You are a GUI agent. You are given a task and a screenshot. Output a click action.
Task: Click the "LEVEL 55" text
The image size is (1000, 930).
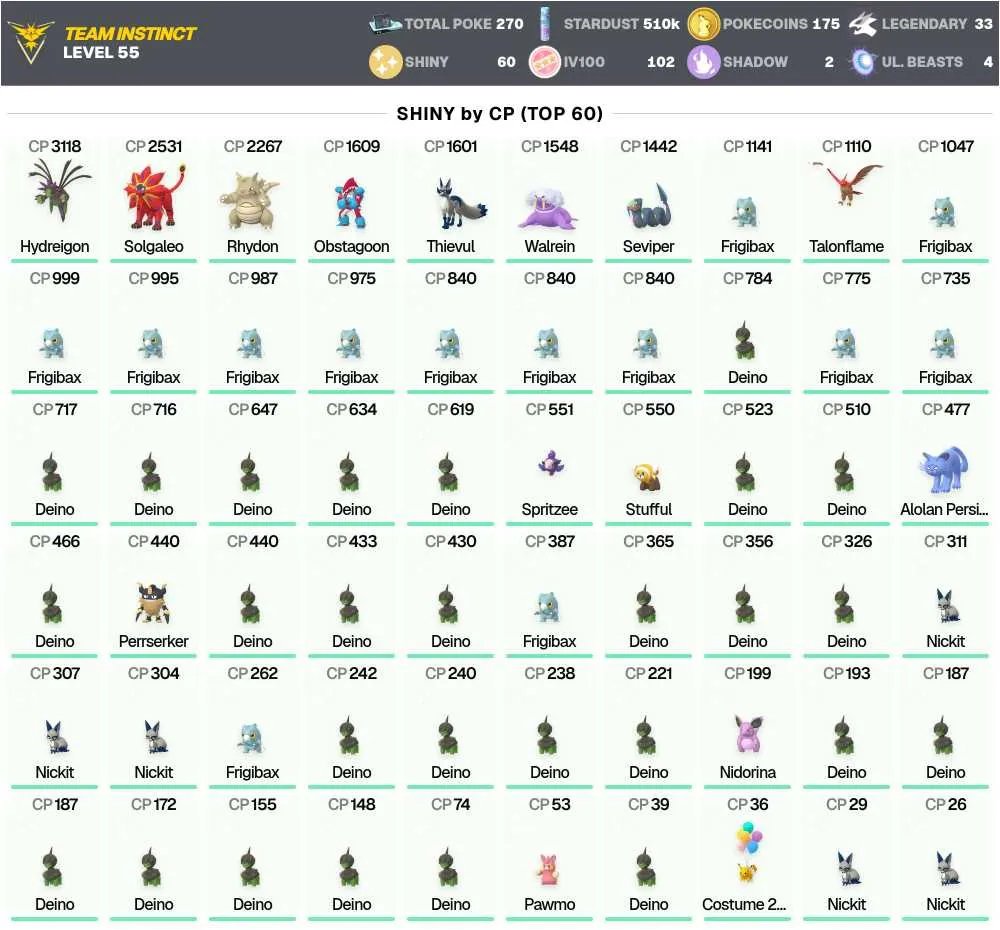point(101,52)
